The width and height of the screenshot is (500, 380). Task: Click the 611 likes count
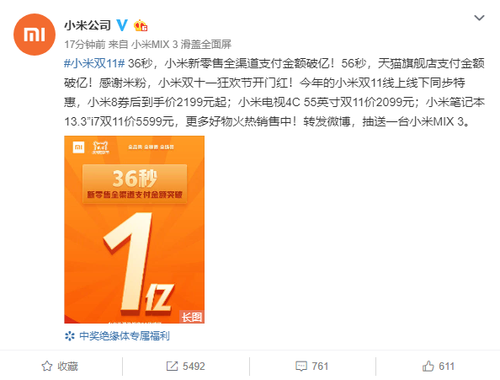(447, 366)
